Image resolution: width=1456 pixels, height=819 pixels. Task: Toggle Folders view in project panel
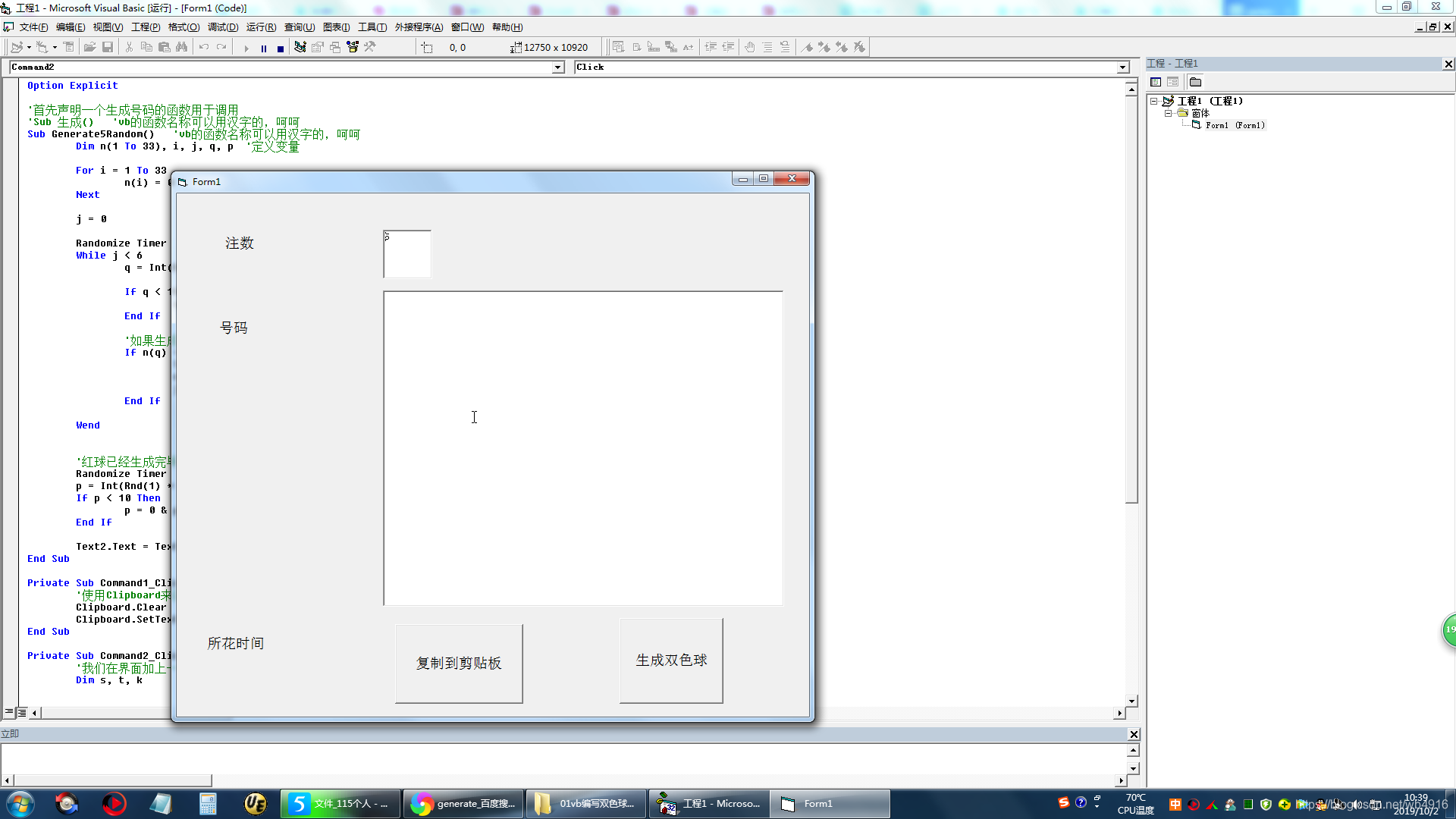tap(1196, 82)
